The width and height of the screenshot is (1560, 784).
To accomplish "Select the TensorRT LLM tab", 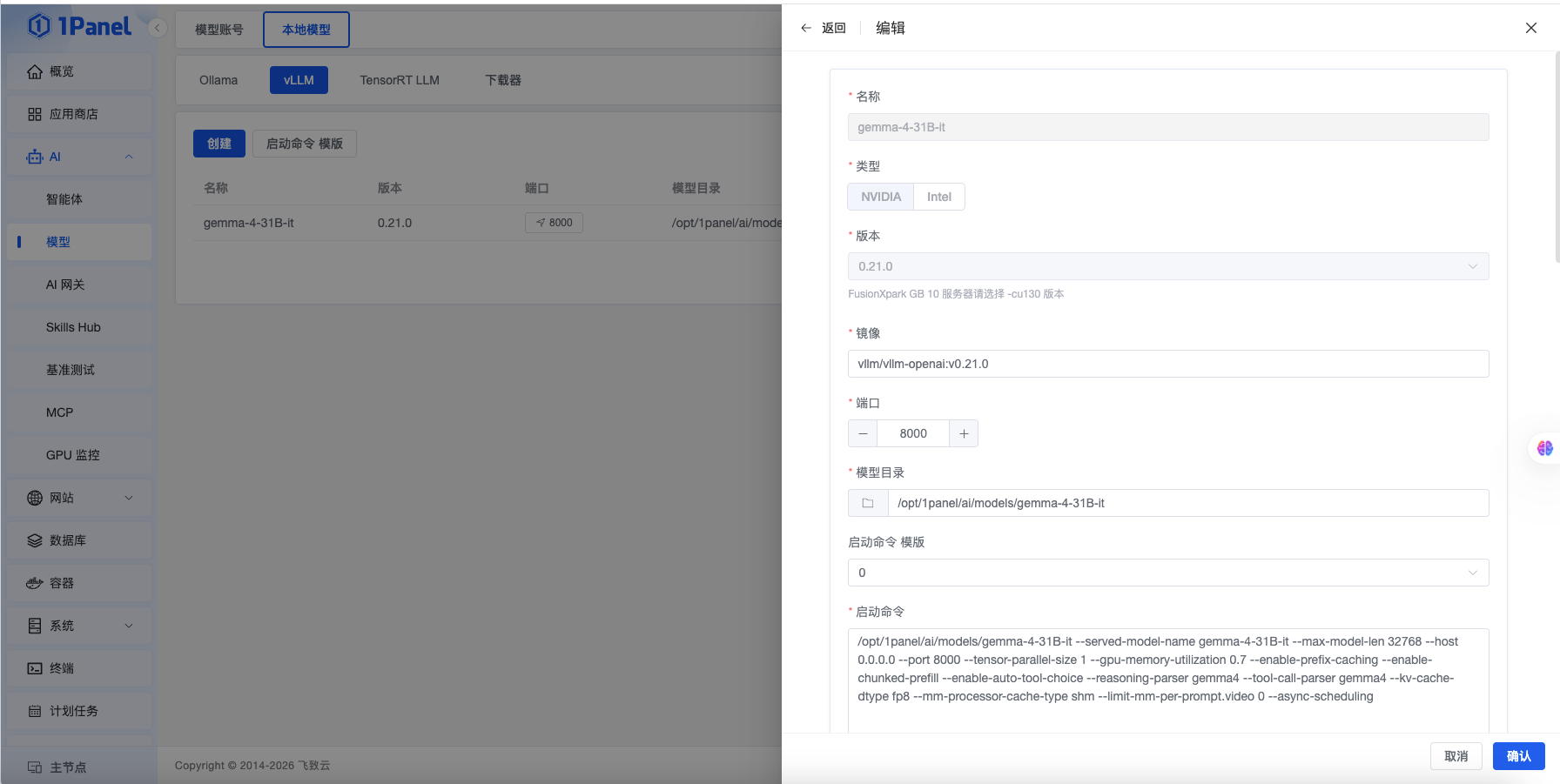I will click(x=400, y=80).
